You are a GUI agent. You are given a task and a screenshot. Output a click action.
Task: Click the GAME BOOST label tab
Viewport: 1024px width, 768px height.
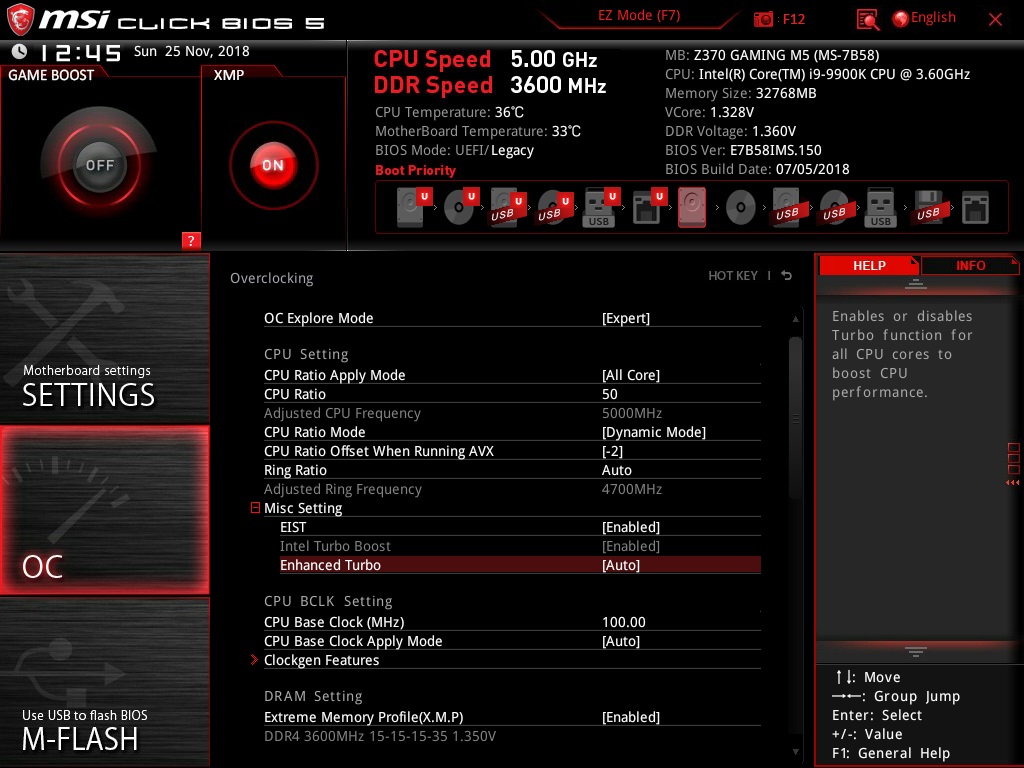point(51,75)
